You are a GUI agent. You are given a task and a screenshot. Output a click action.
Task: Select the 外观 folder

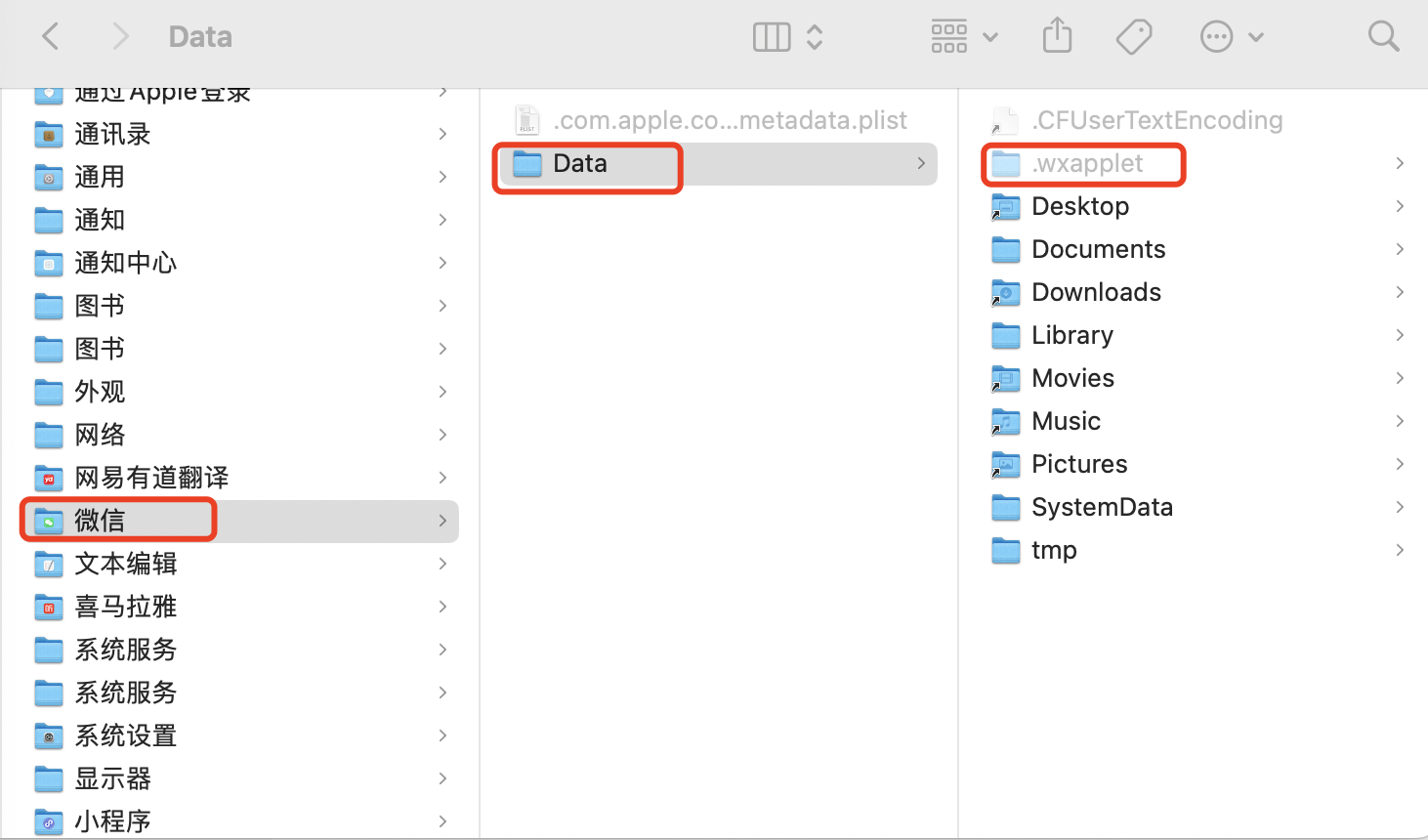(x=239, y=392)
